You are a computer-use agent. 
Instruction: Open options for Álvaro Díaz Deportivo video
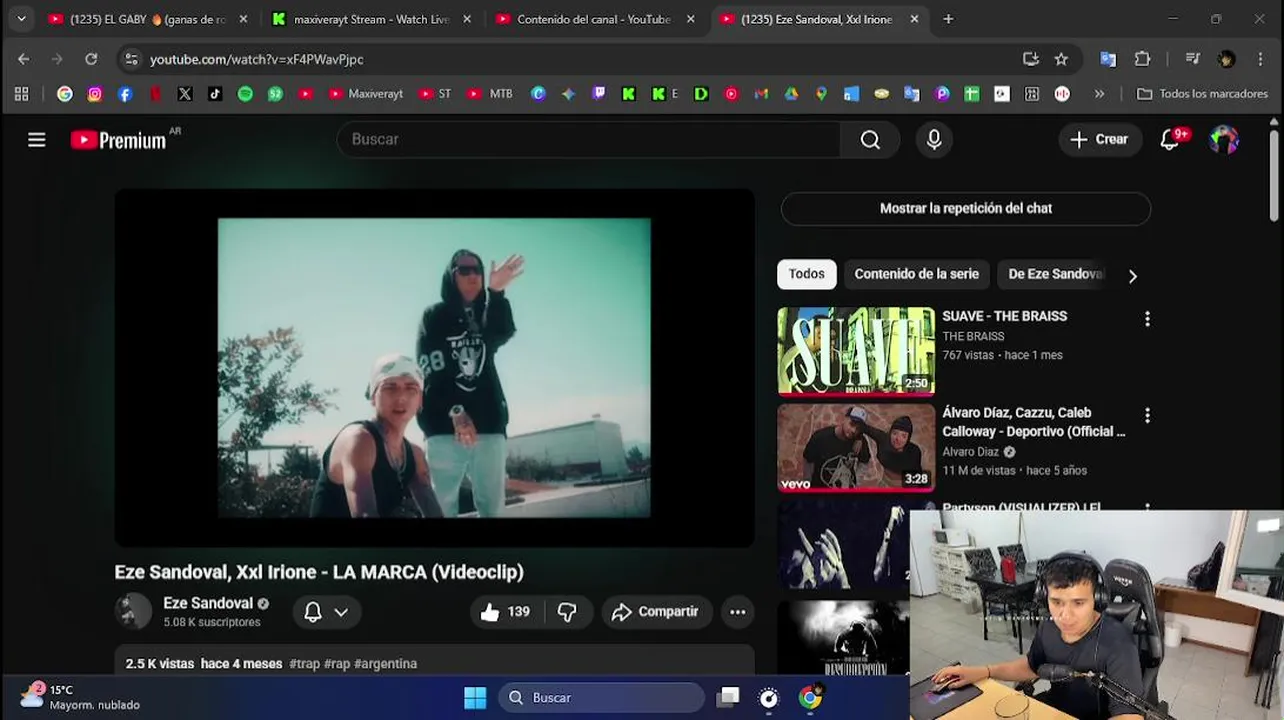click(1147, 415)
